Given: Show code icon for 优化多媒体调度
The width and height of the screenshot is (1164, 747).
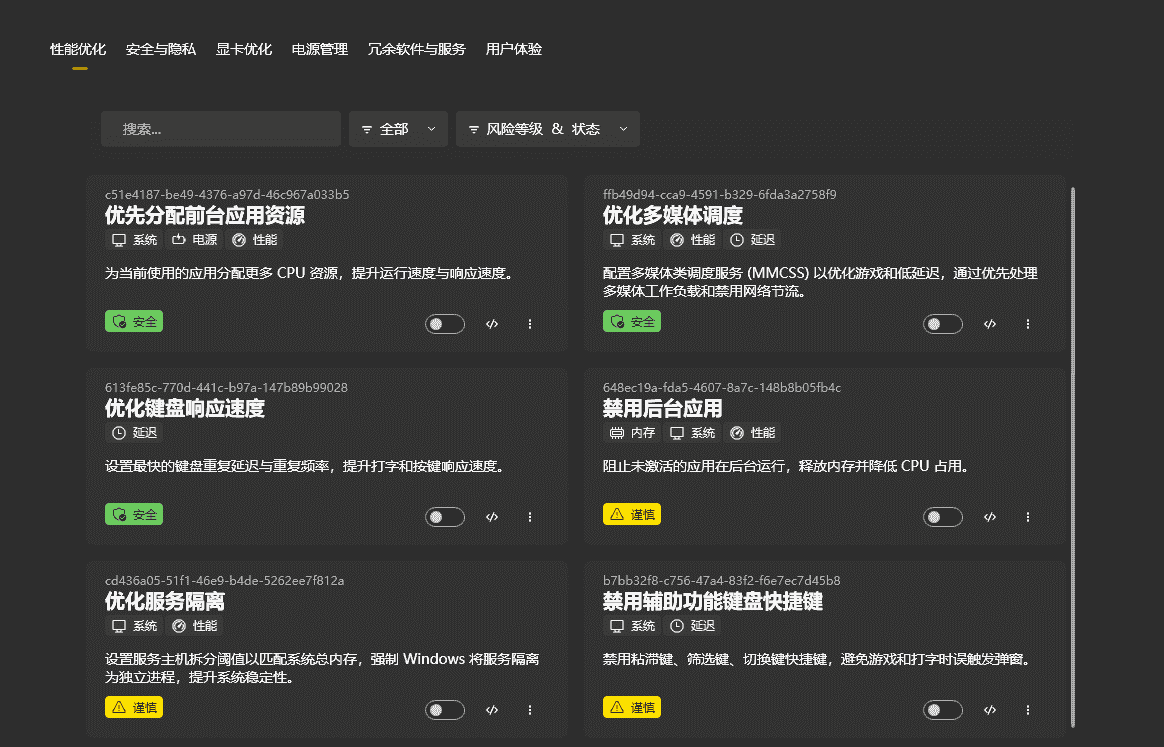Looking at the screenshot, I should [990, 324].
